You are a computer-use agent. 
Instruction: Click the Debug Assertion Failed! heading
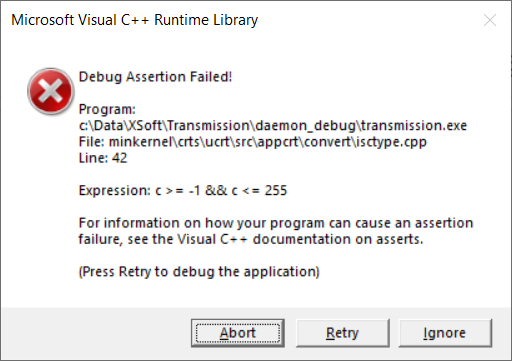(x=155, y=77)
